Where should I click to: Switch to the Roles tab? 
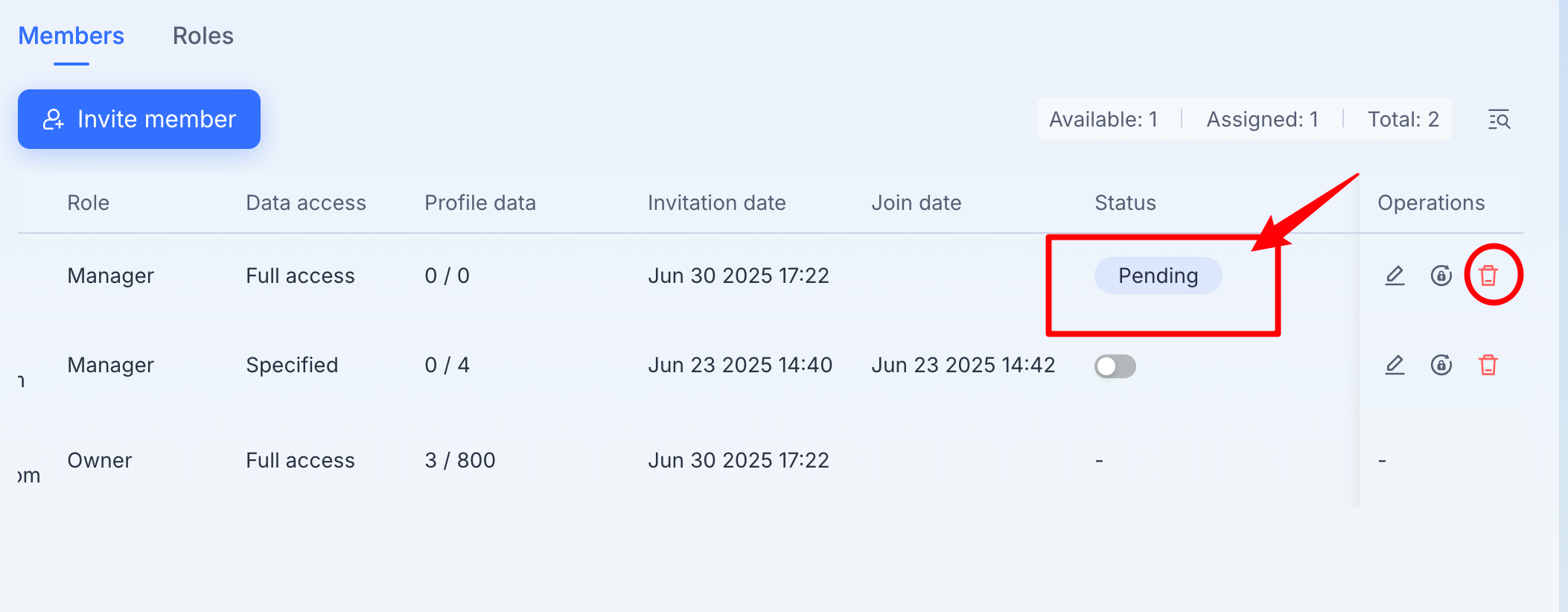tap(203, 36)
